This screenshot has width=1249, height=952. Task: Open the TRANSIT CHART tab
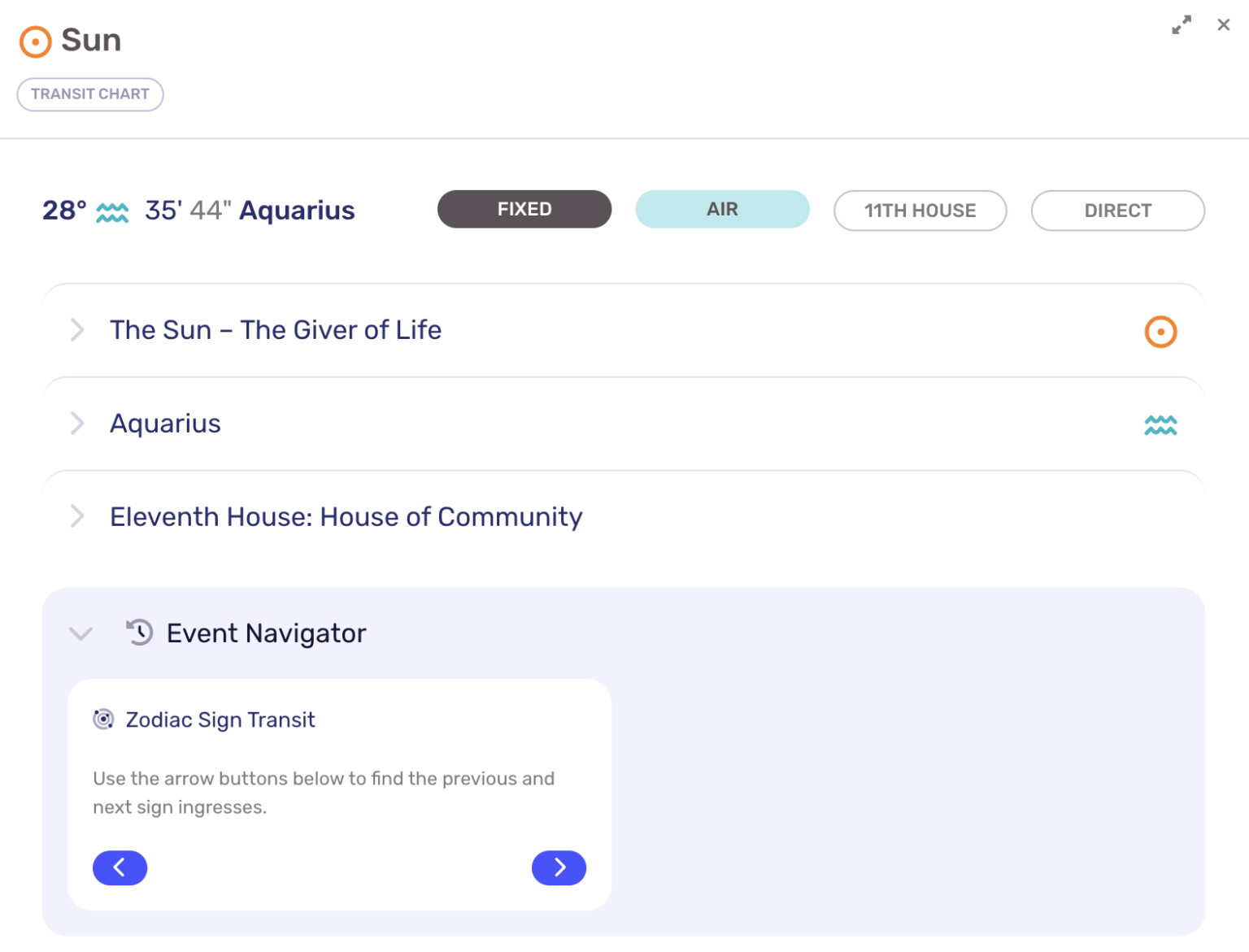(x=90, y=94)
